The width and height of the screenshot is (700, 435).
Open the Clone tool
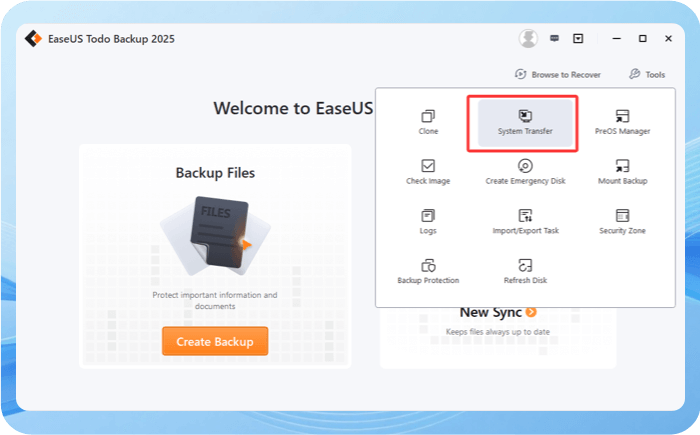[x=428, y=122]
